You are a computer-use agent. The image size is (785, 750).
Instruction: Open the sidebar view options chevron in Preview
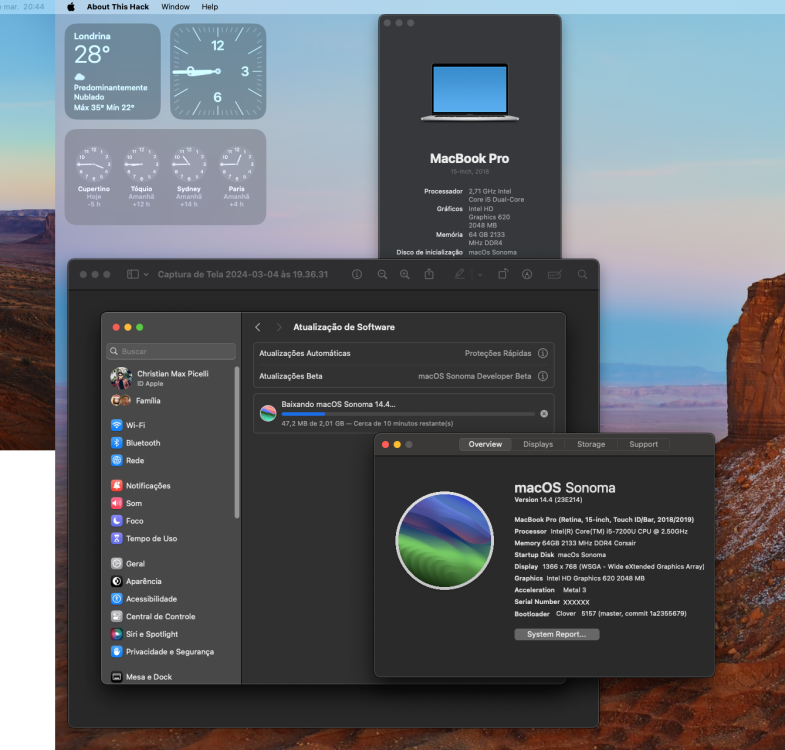tap(146, 274)
